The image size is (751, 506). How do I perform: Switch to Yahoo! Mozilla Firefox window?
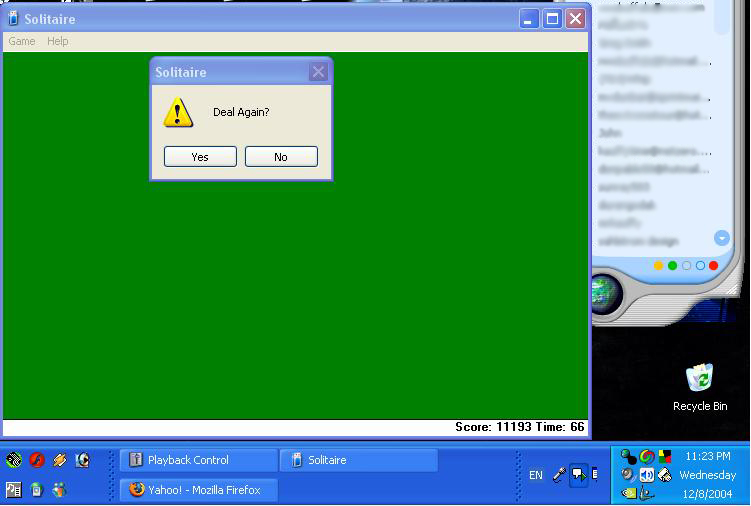(198, 490)
